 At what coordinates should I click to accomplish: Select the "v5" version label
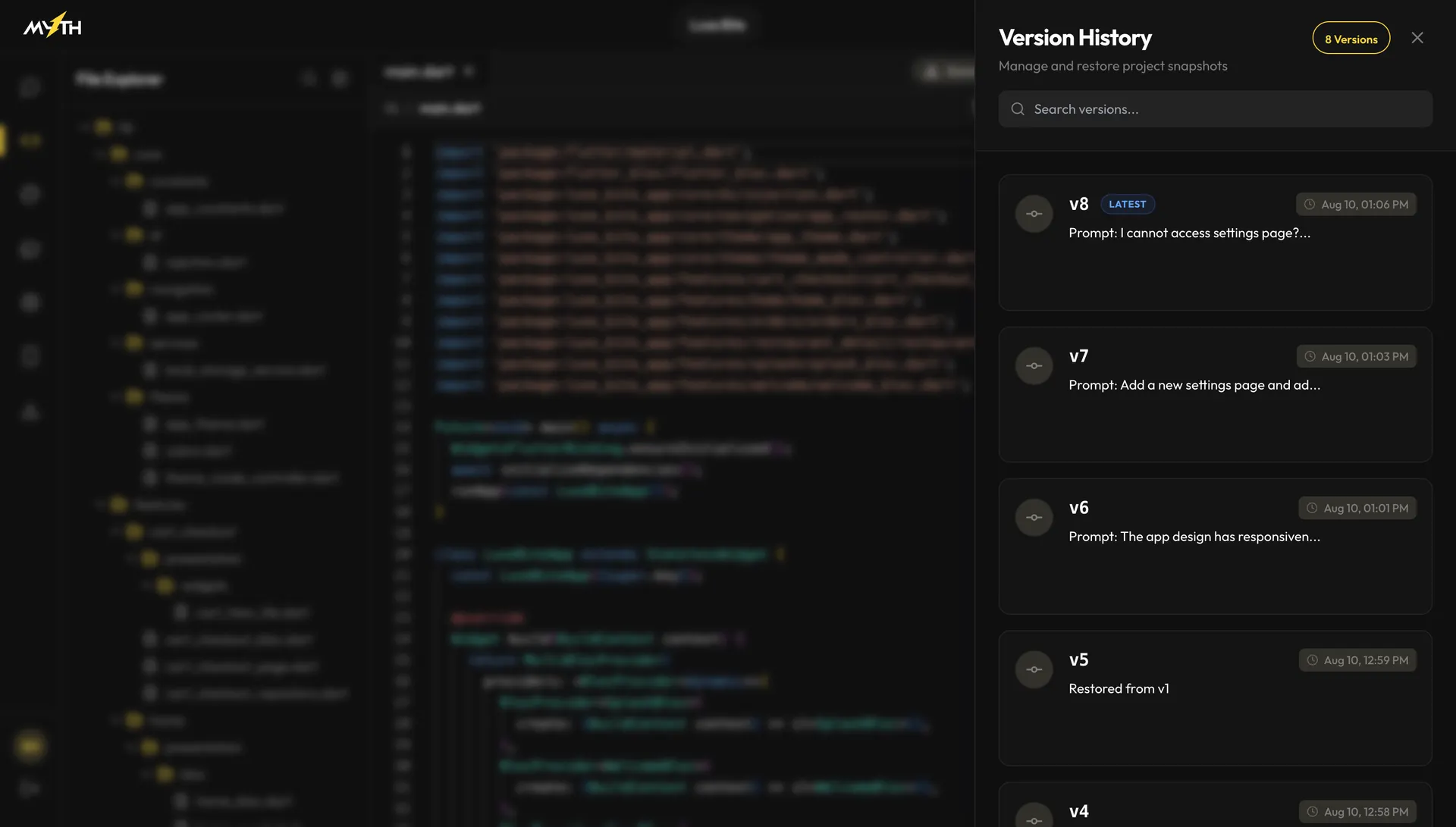[1078, 660]
